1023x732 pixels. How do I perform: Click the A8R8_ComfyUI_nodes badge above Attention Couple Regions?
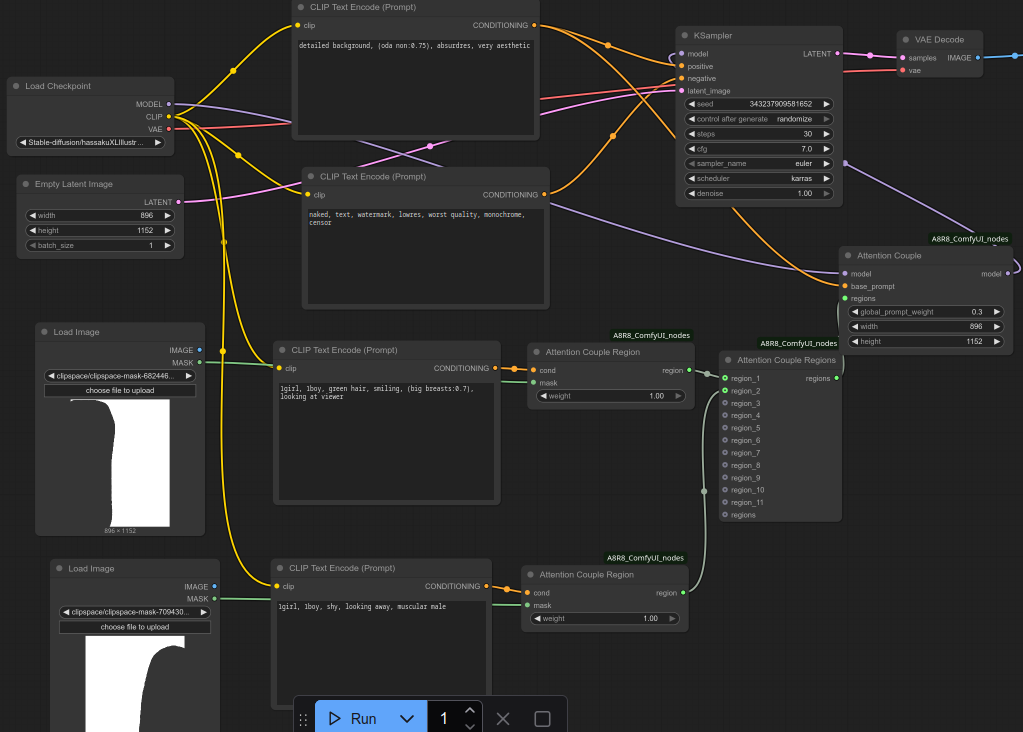coord(799,343)
